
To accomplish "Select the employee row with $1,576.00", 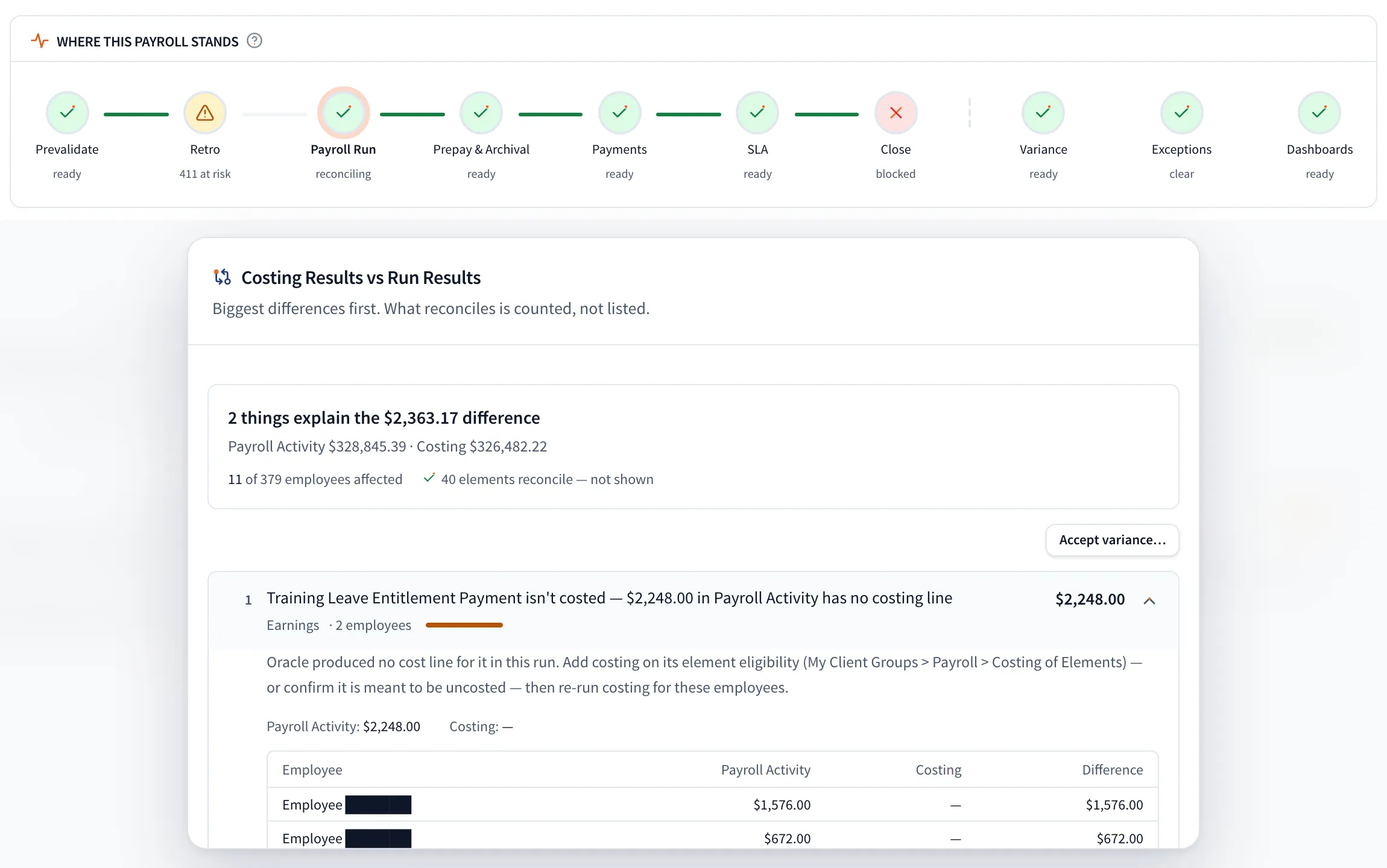I will click(x=712, y=805).
